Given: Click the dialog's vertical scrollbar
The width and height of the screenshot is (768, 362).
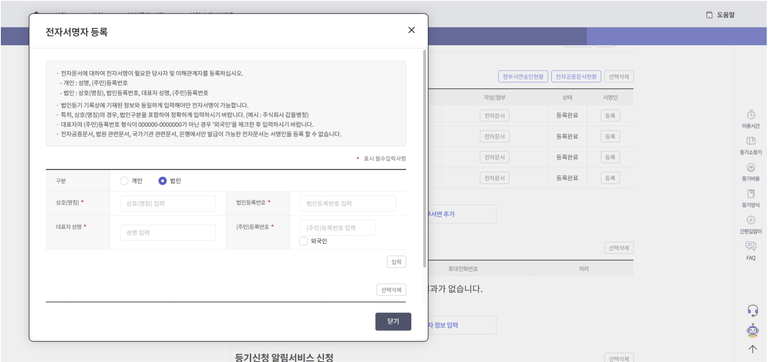Looking at the screenshot, I should 424,158.
